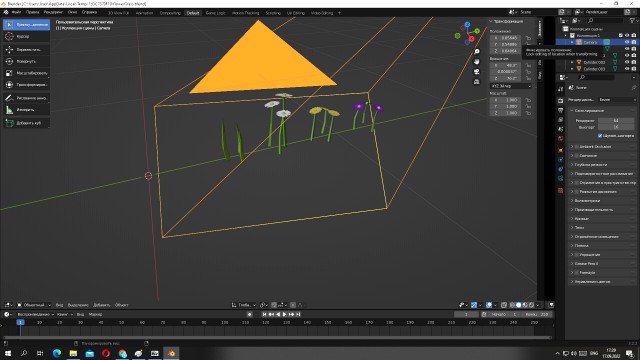Toggle visibility of Cylinder.003
This screenshot has width=640, height=360.
627,69
